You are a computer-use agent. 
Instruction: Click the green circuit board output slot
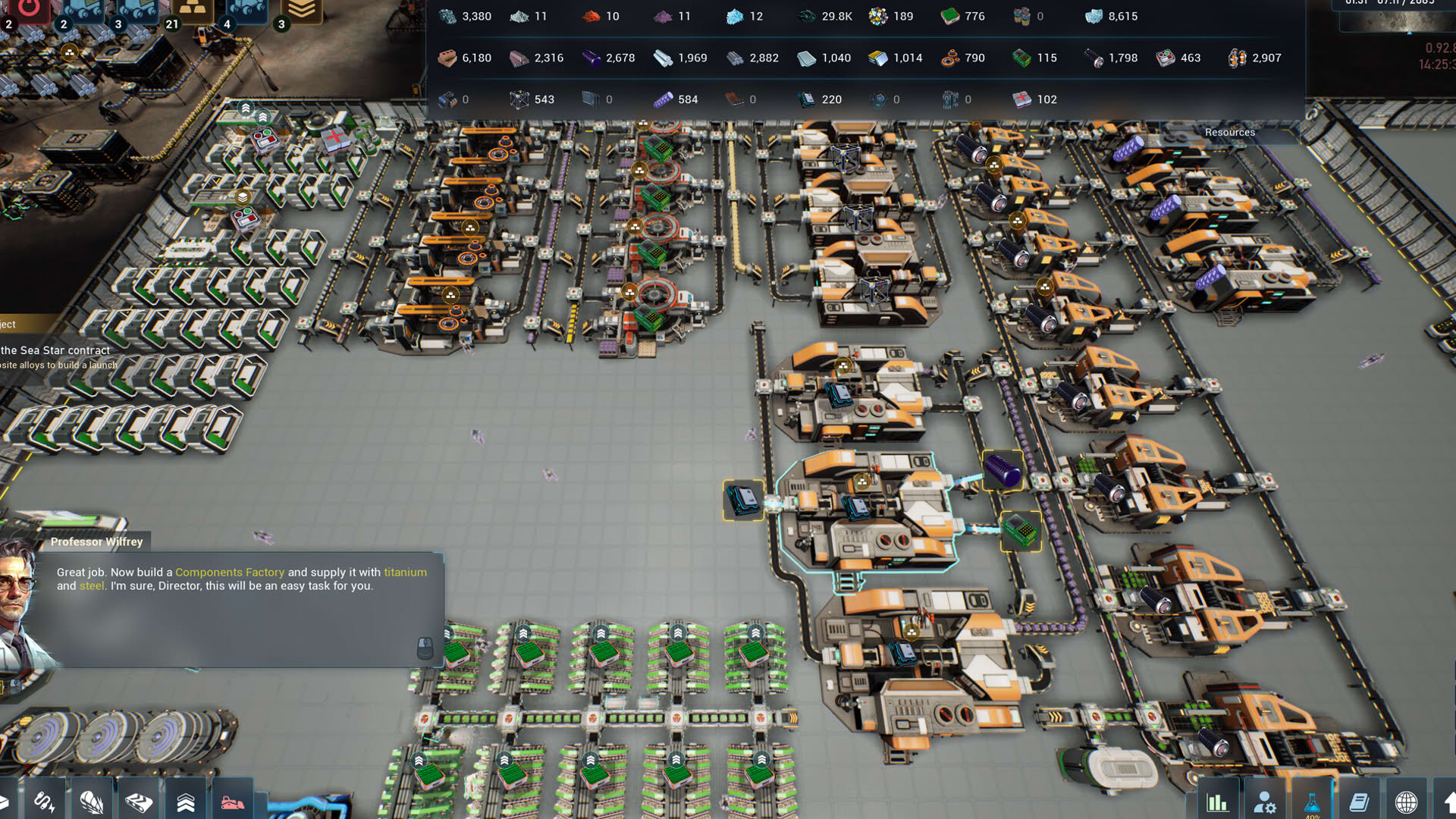(1020, 531)
